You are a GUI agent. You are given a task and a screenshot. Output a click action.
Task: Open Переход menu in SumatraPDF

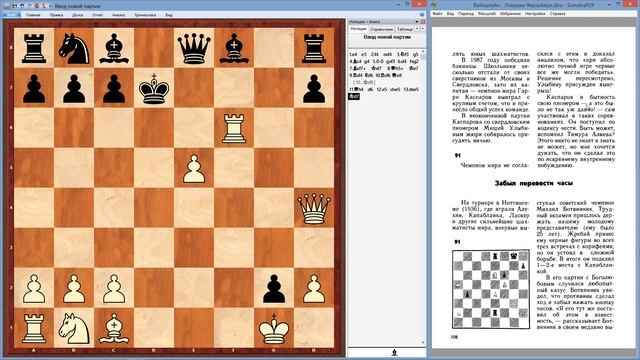pyautogui.click(x=466, y=13)
